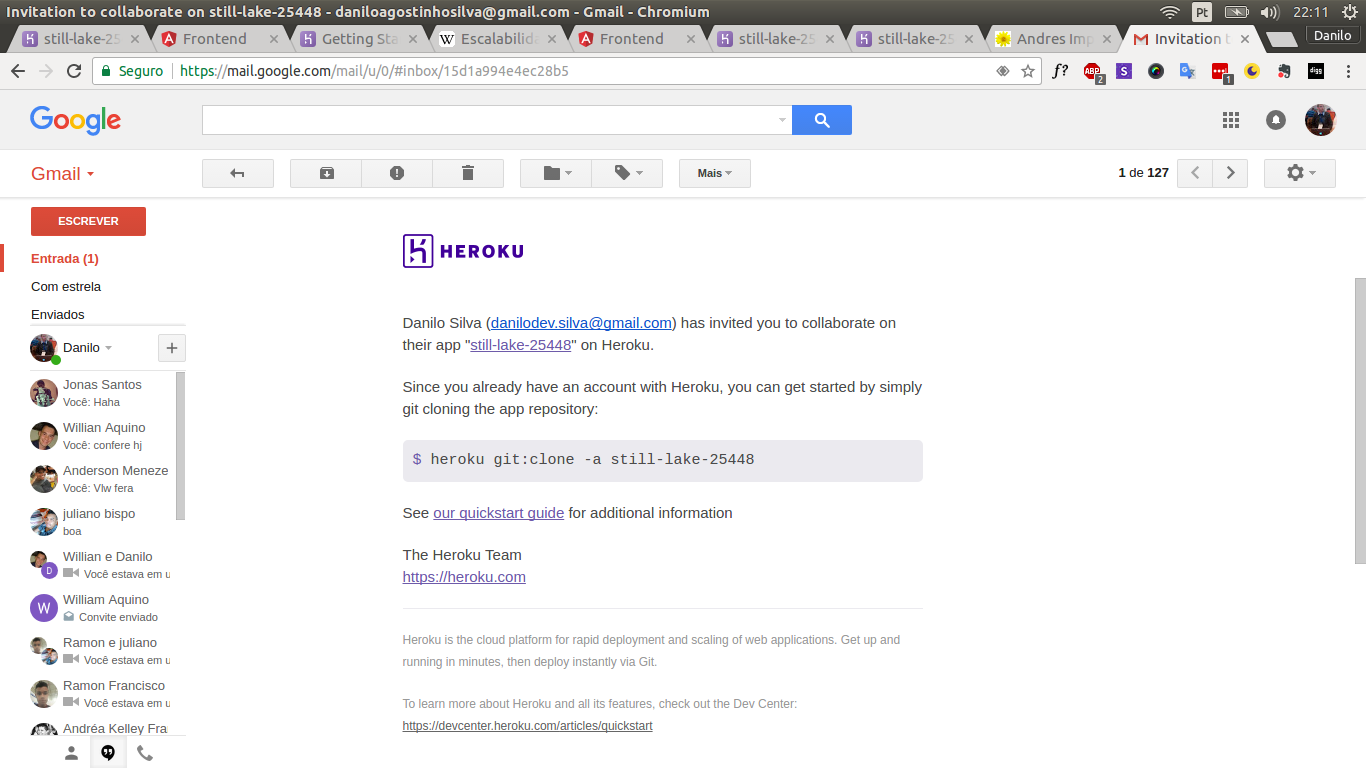Open the Com estrela folder
The height and width of the screenshot is (768, 1366).
point(66,286)
